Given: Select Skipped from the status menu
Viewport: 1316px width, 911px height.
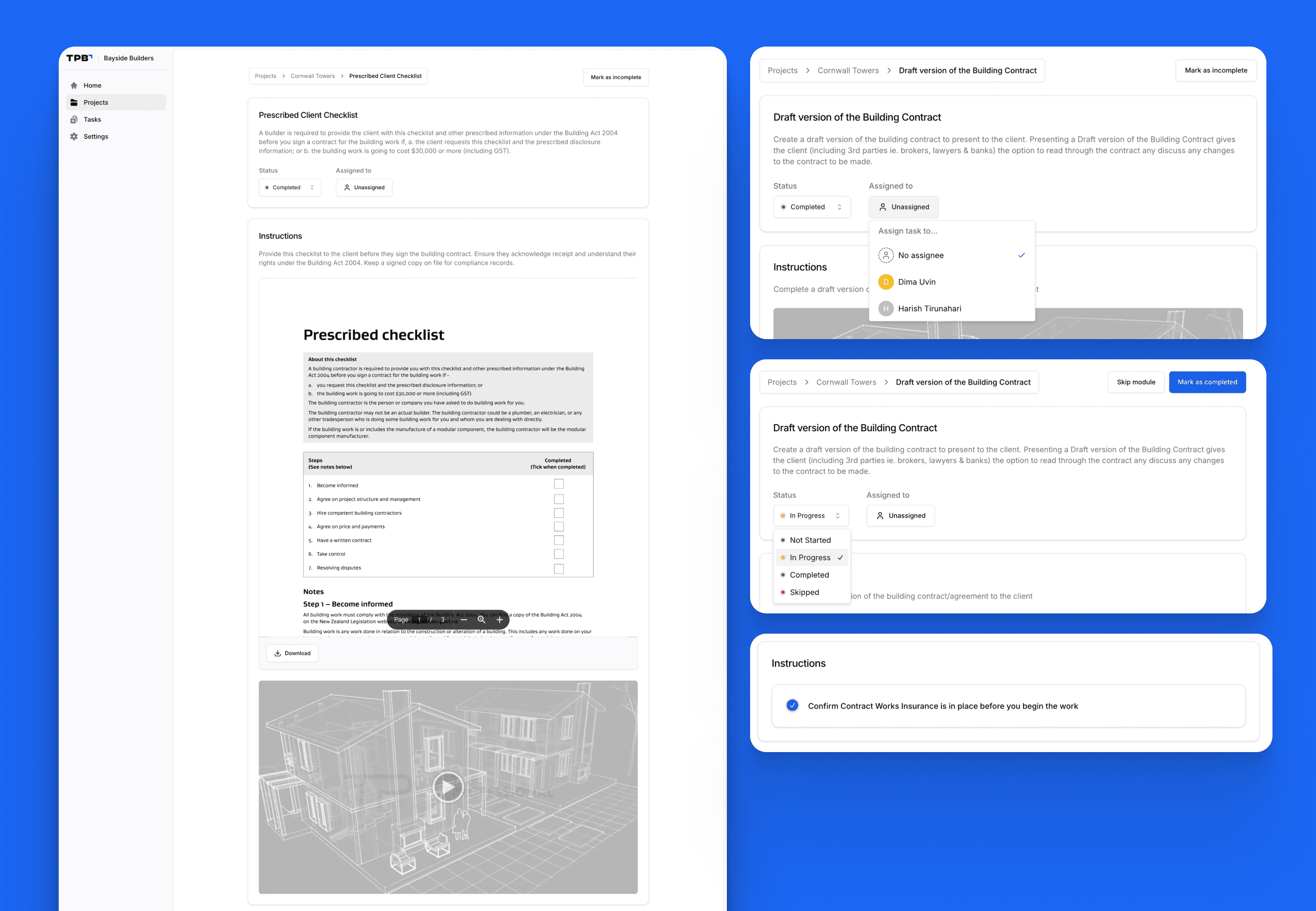Looking at the screenshot, I should tap(805, 592).
